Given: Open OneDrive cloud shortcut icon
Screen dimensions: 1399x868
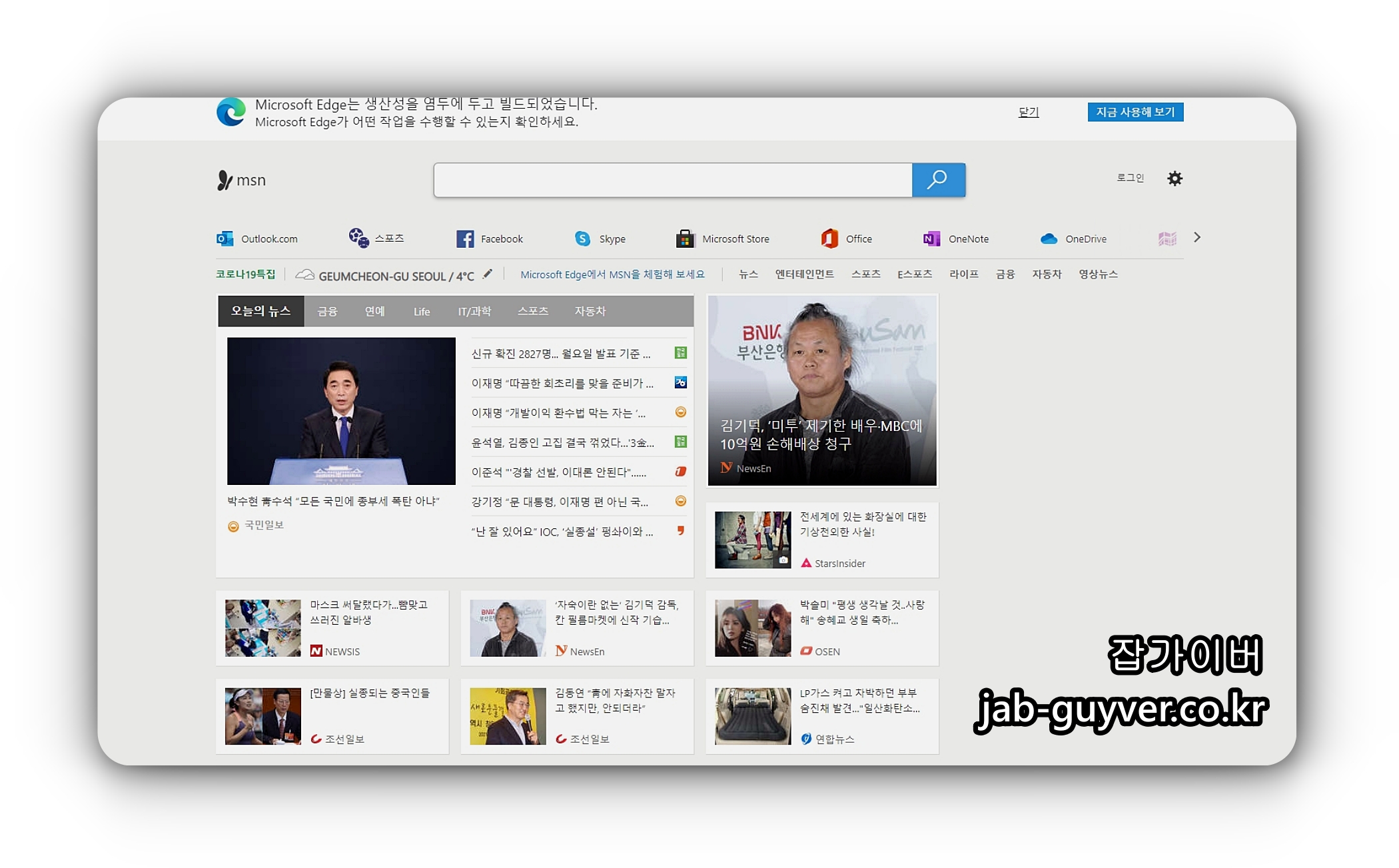Looking at the screenshot, I should (x=1049, y=238).
